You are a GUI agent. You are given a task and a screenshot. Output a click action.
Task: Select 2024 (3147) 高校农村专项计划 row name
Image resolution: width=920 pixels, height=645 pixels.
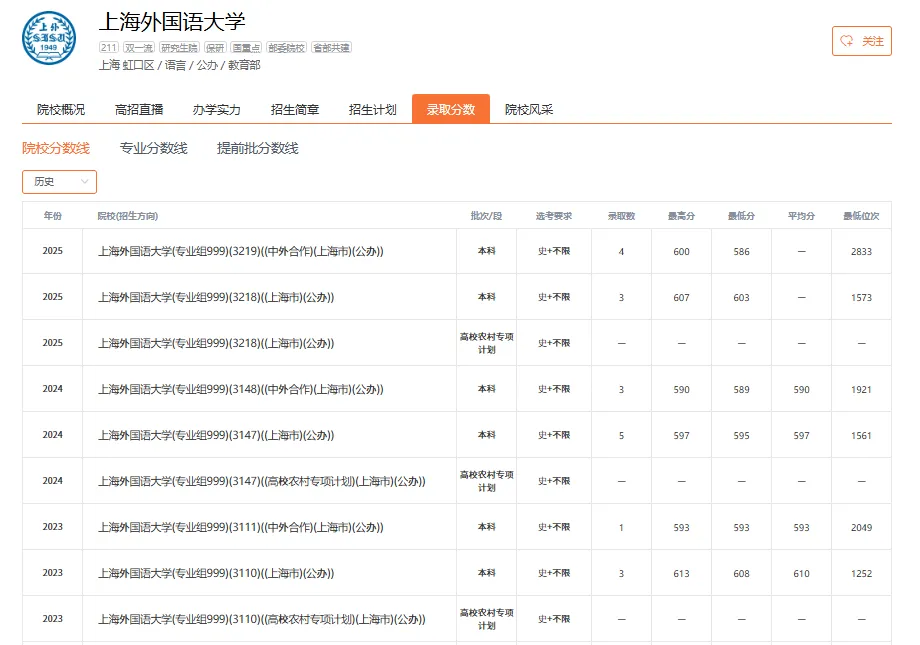[262, 481]
